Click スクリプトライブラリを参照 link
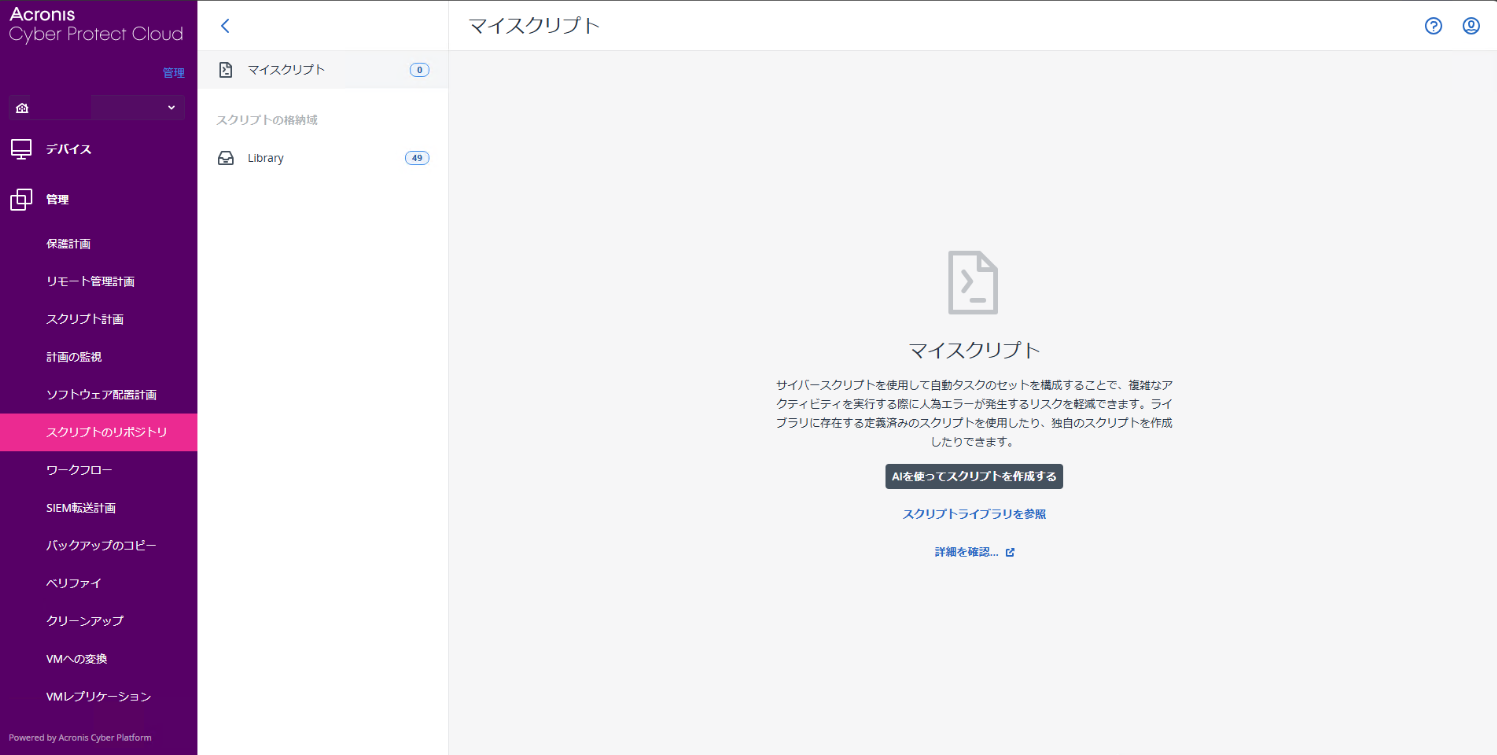 tap(974, 514)
